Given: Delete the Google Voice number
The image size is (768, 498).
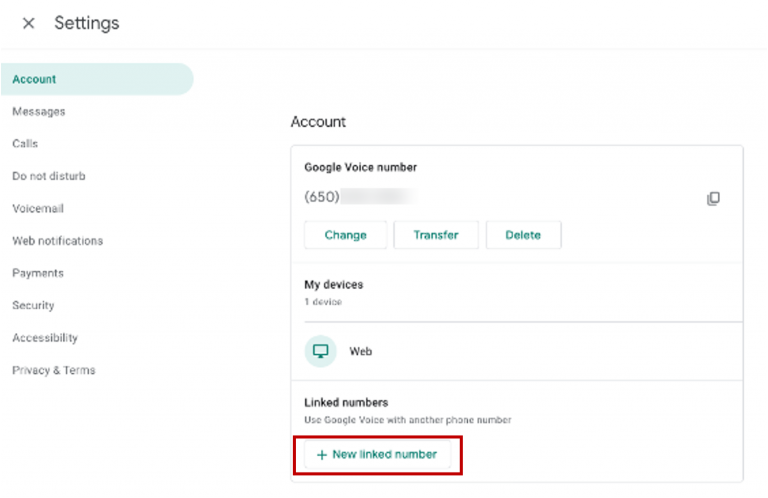Looking at the screenshot, I should click(523, 235).
